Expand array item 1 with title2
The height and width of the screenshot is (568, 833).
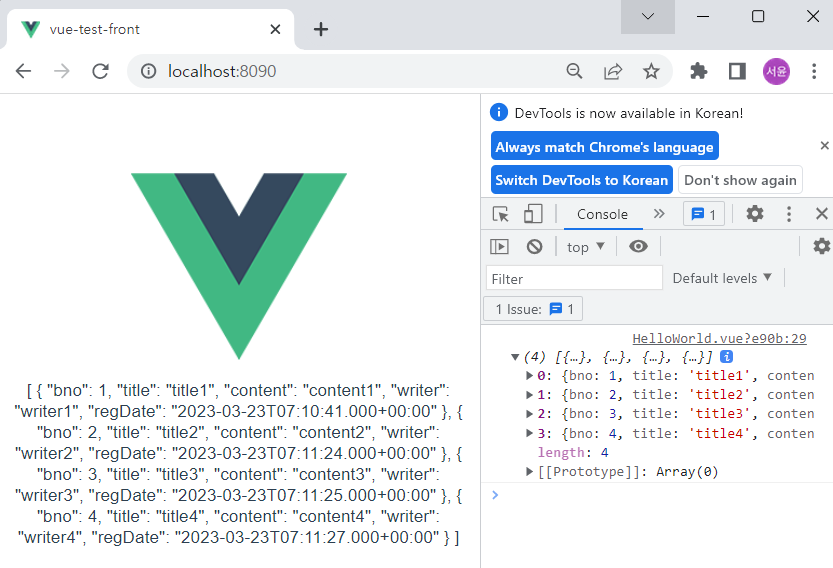click(x=529, y=395)
